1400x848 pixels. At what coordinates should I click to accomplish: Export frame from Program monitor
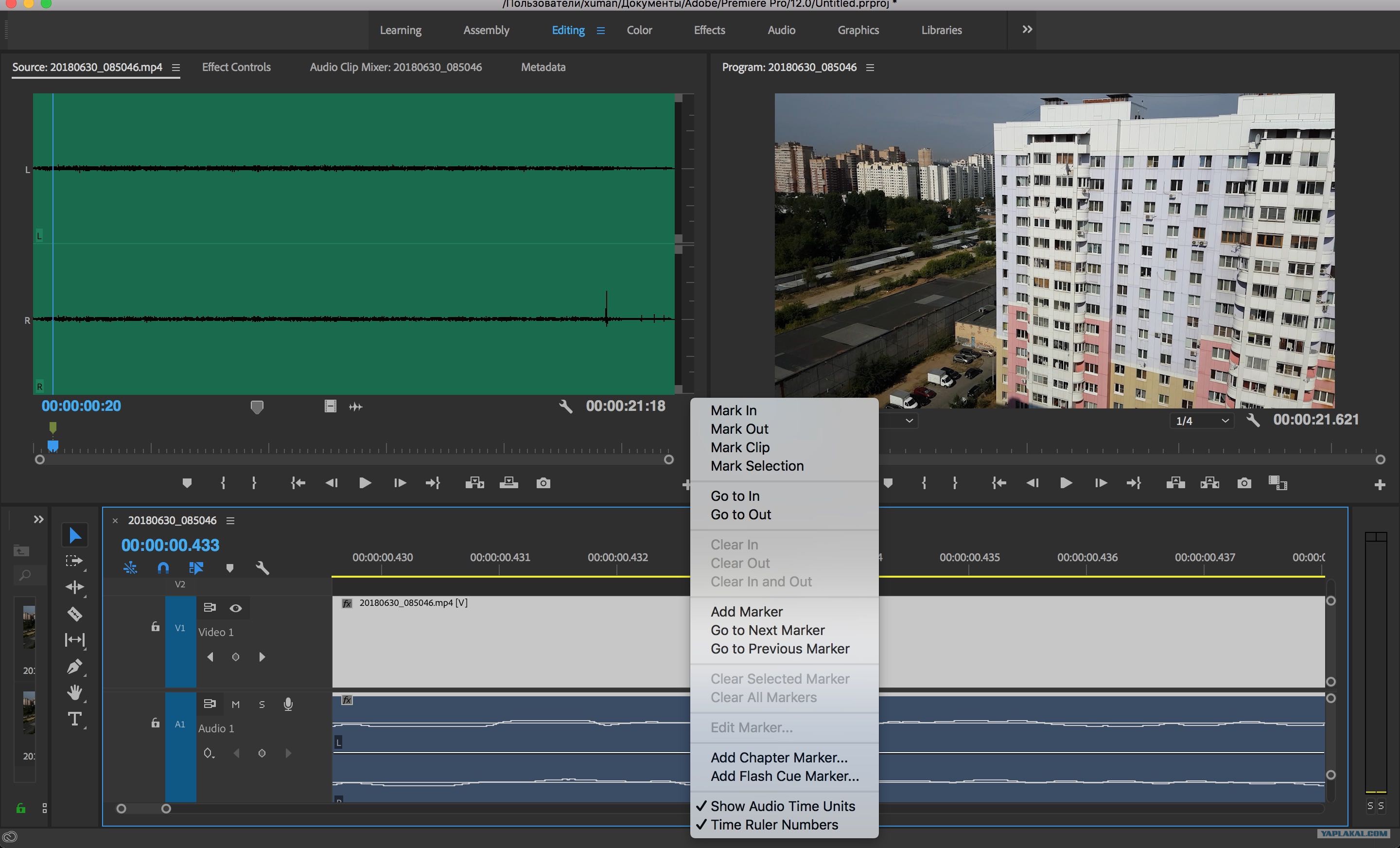pos(1244,483)
